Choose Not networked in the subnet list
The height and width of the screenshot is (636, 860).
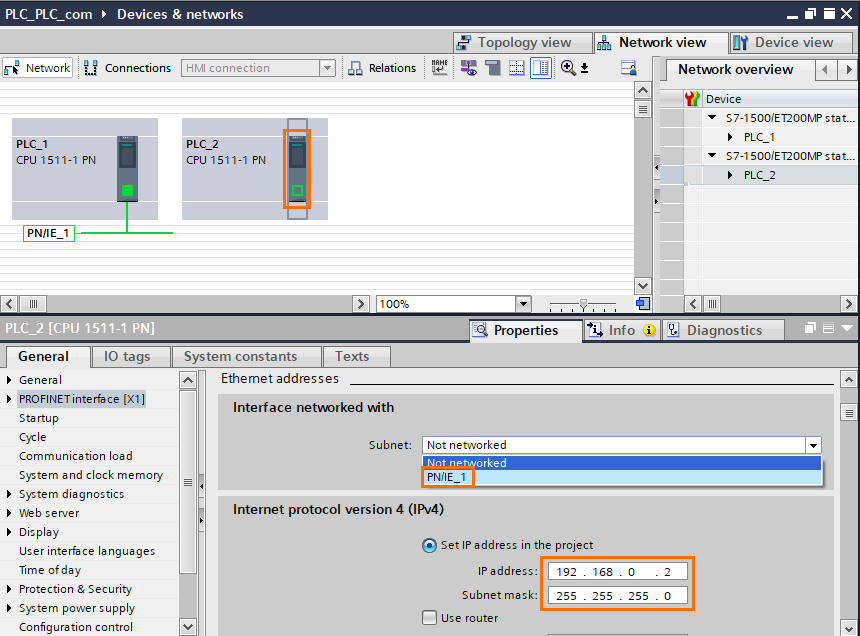click(x=621, y=463)
